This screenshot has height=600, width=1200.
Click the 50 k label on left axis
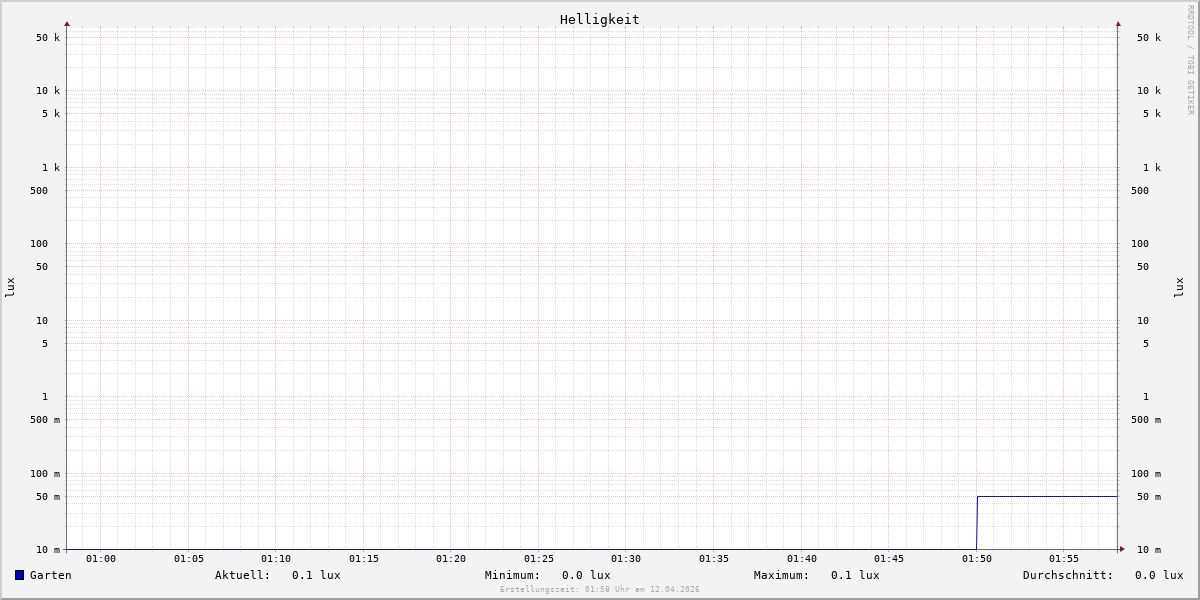pos(48,38)
